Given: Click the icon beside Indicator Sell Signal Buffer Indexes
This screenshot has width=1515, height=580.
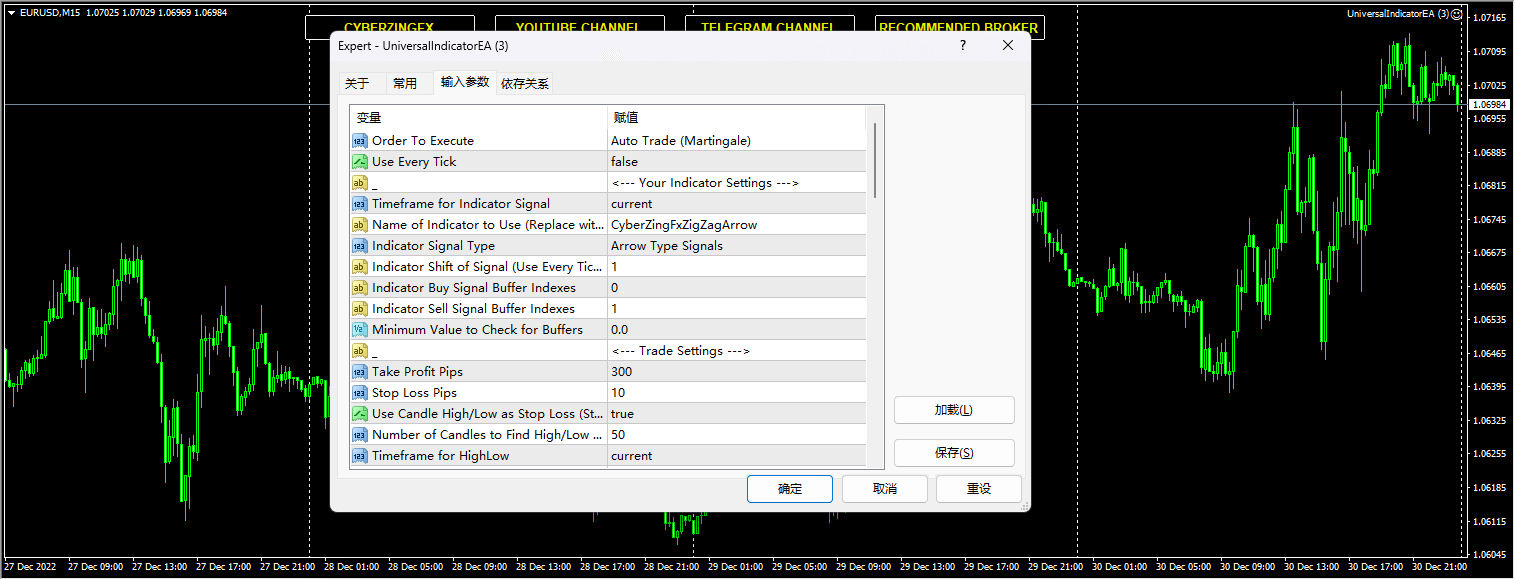Looking at the screenshot, I should click(x=359, y=309).
